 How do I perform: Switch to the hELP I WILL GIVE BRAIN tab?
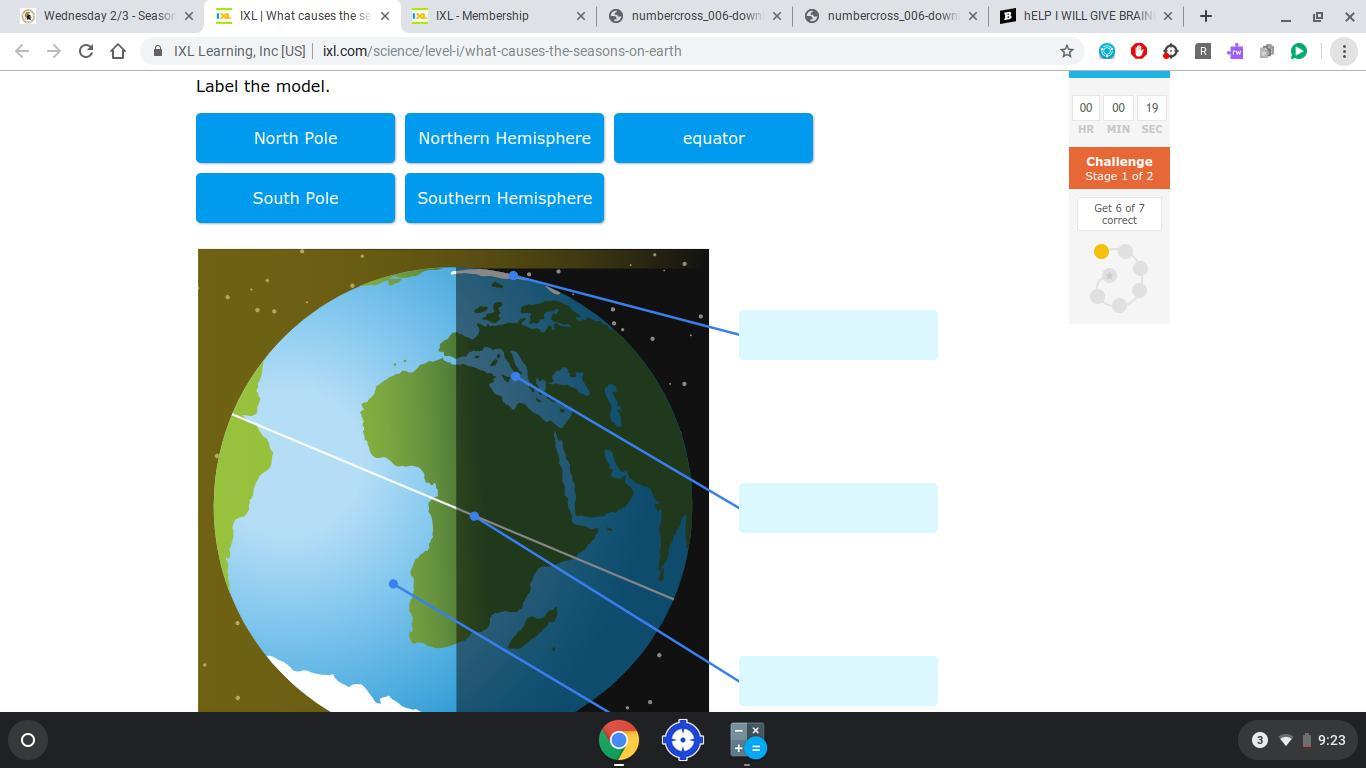(x=1086, y=16)
